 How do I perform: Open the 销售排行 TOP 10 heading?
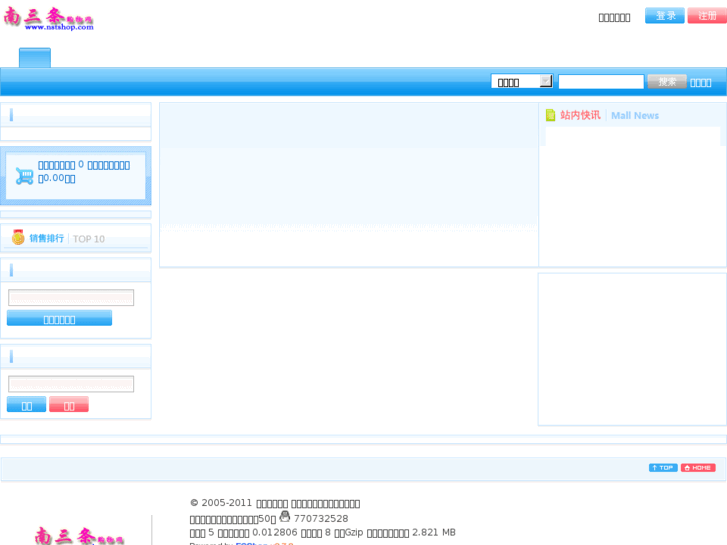tap(67, 238)
